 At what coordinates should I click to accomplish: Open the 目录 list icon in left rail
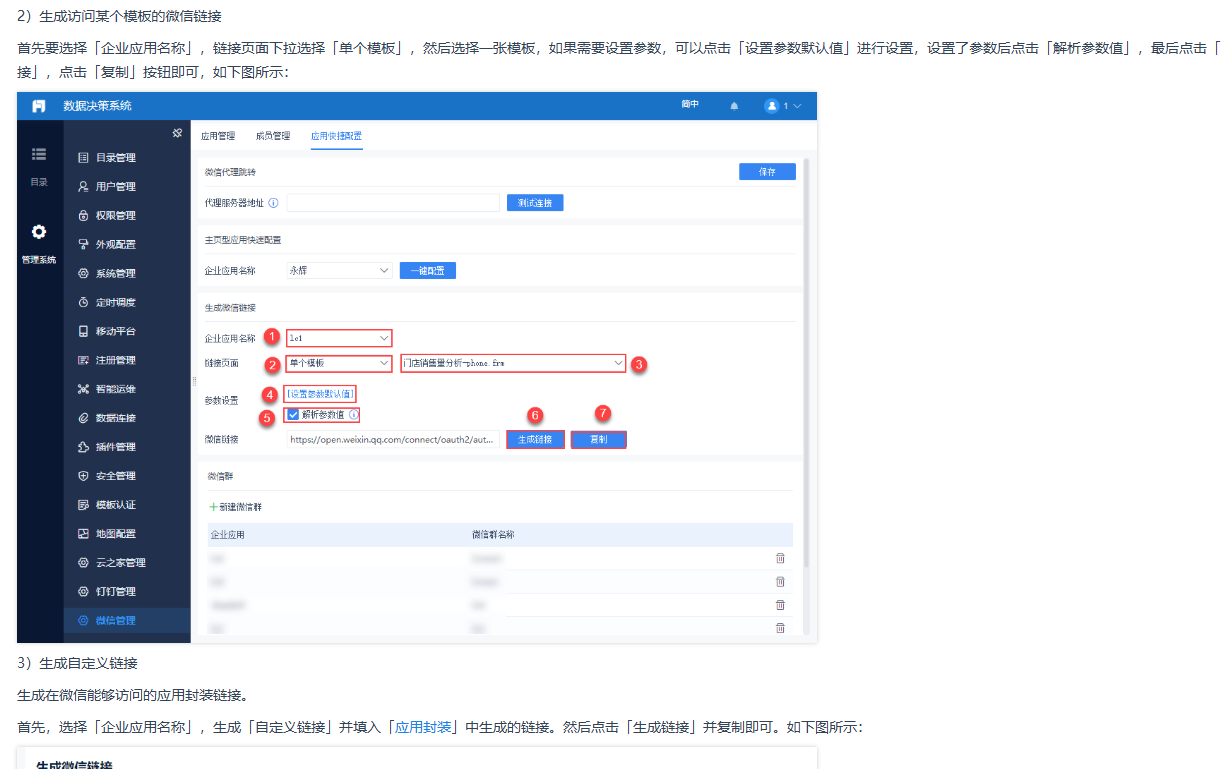39,154
